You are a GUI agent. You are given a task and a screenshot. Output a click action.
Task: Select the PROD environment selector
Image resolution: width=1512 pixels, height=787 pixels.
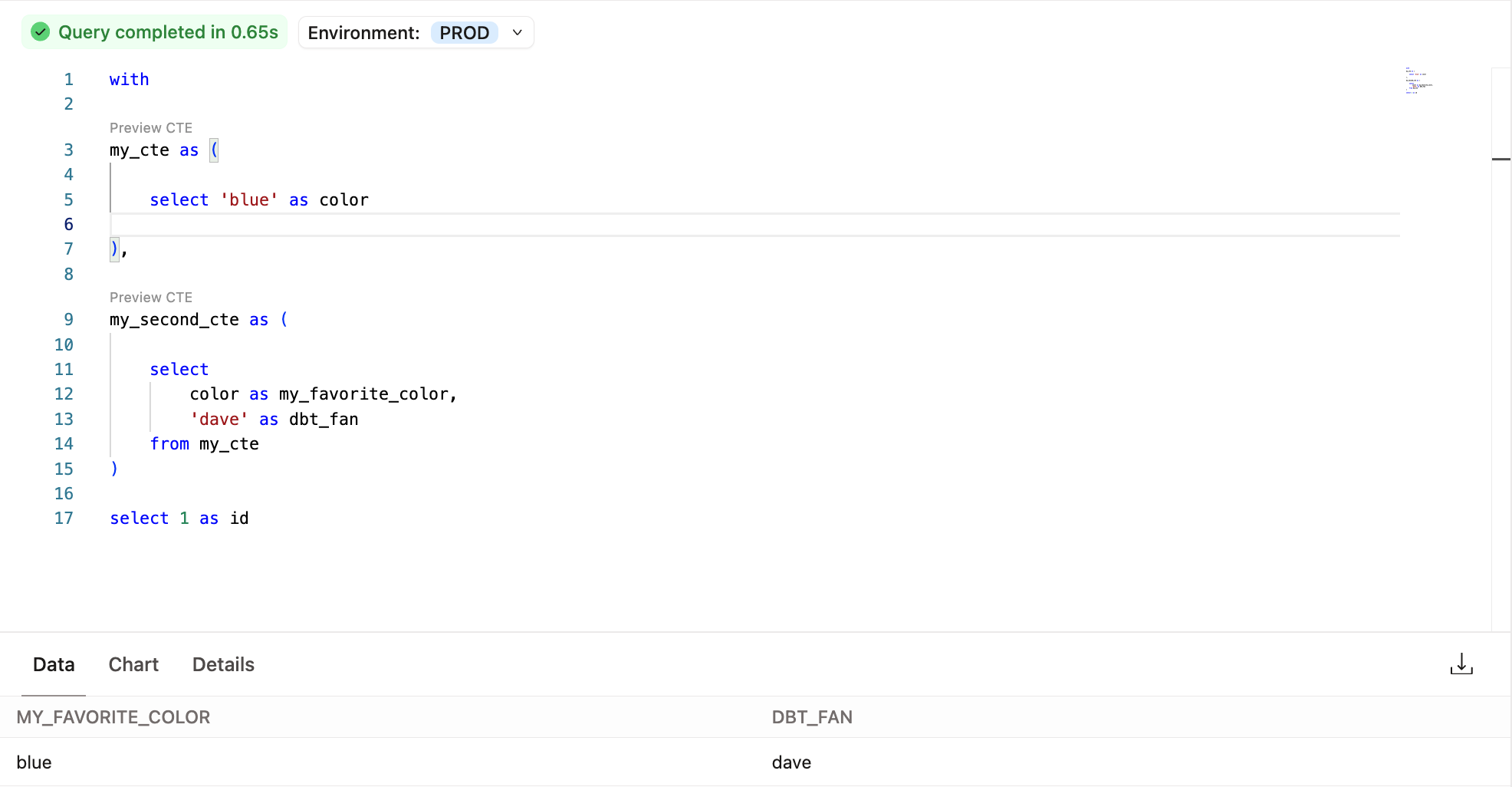(x=465, y=32)
